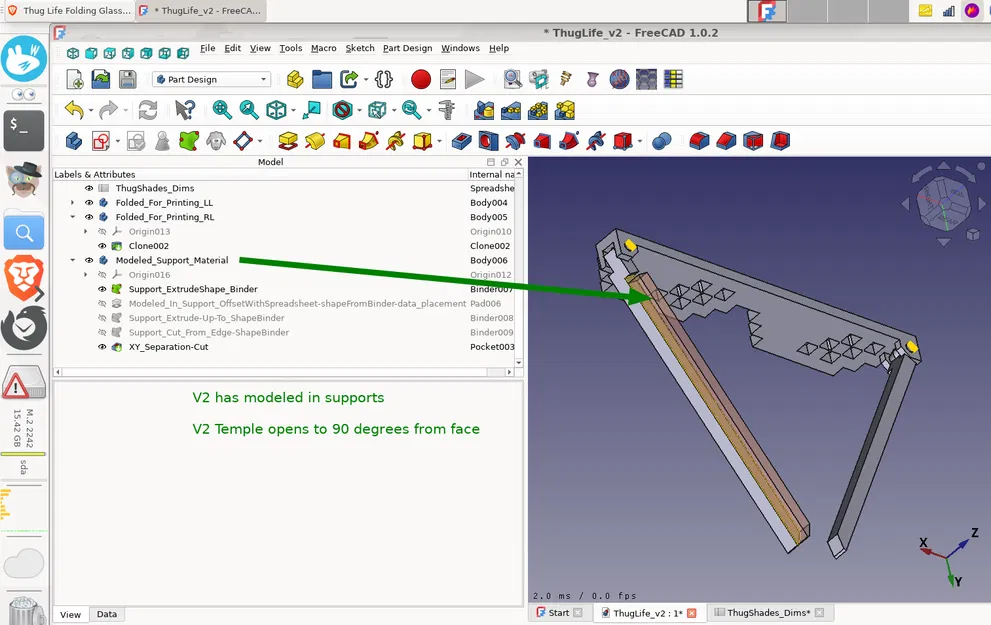Open the Sketch menu

click(360, 48)
